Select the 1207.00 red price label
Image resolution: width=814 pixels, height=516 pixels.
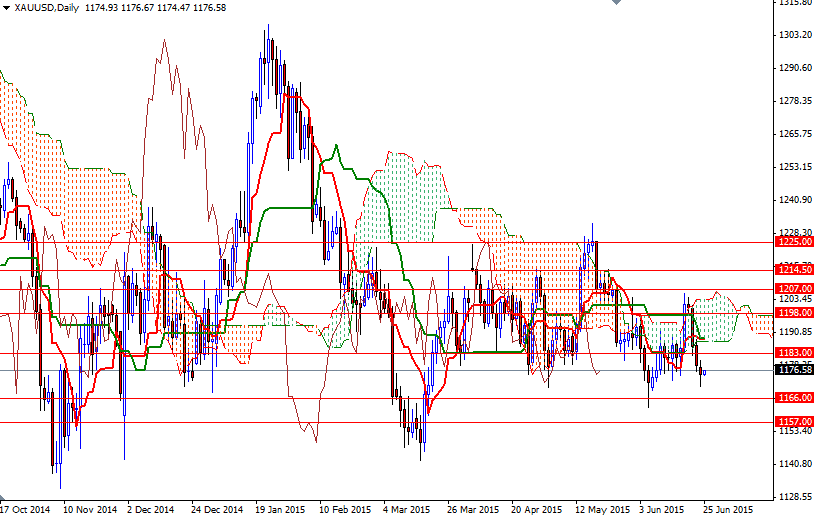[792, 288]
